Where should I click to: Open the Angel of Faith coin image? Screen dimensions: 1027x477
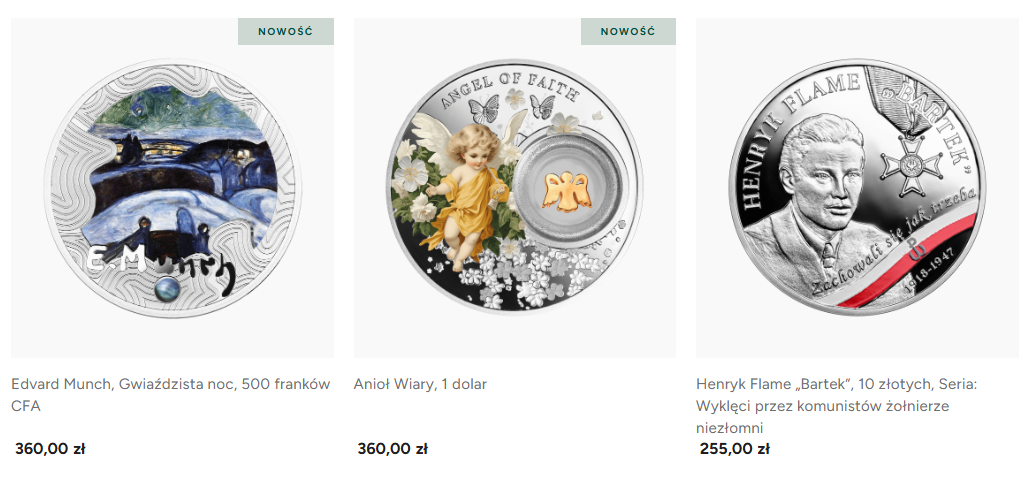(x=515, y=188)
